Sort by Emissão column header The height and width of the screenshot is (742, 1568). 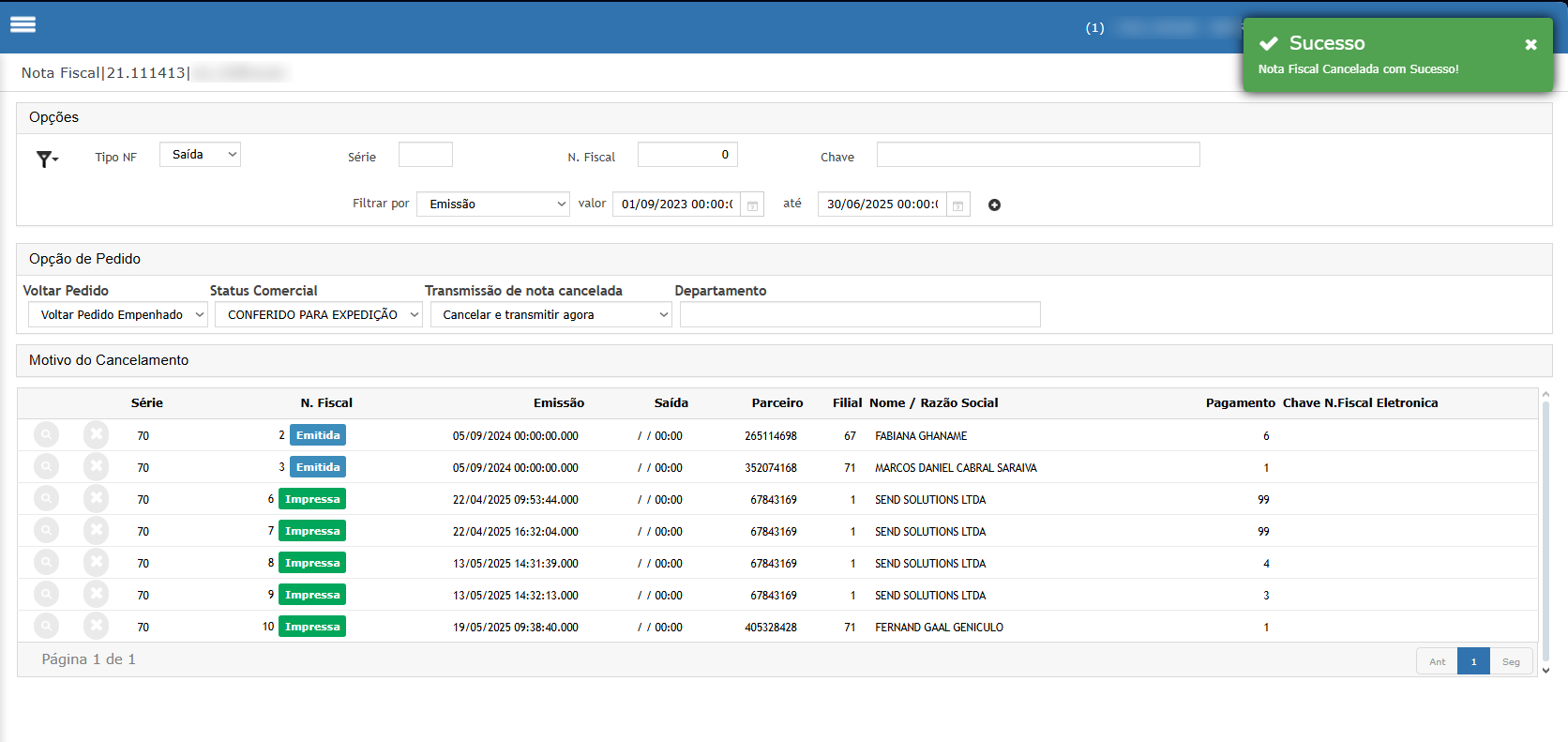[559, 402]
